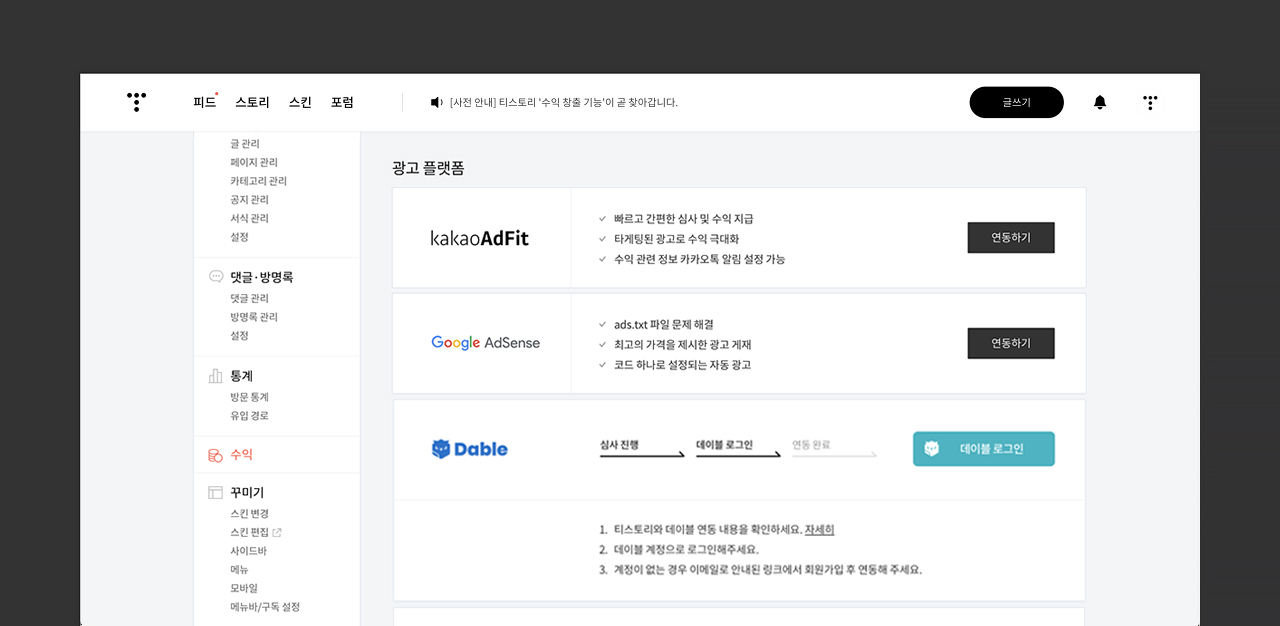Open 사이드바 settings
The image size is (1280, 626).
248,551
